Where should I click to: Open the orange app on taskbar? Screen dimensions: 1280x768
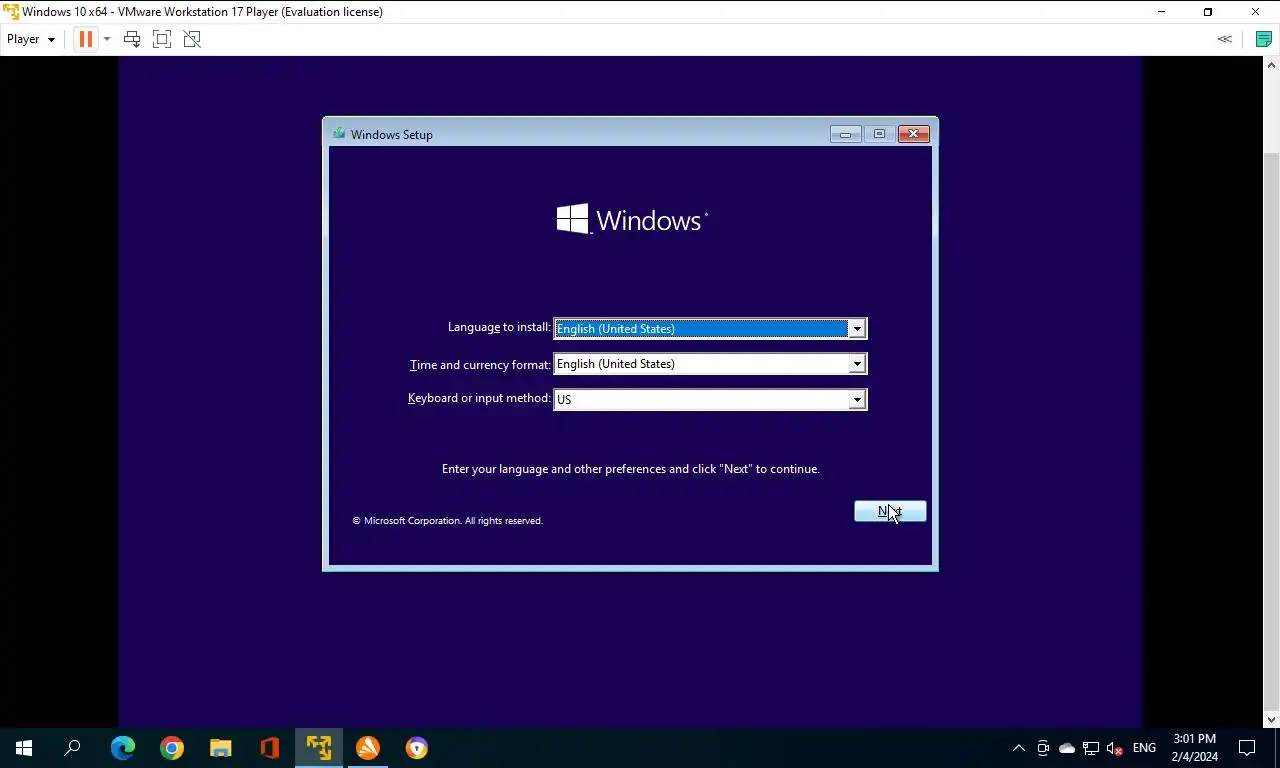(x=368, y=748)
